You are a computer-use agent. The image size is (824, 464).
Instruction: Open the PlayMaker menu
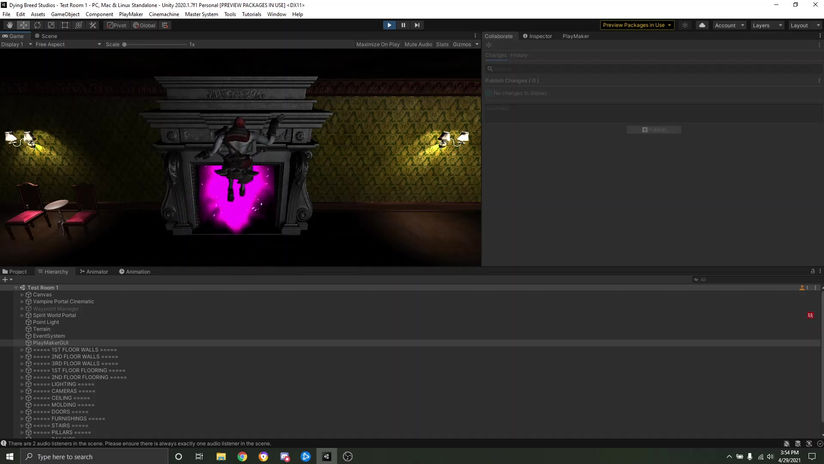tap(131, 14)
